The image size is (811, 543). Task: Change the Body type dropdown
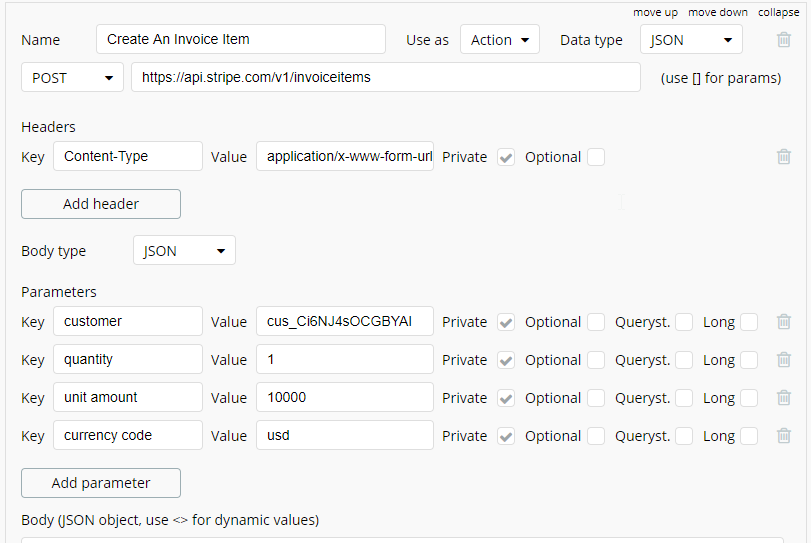point(184,250)
